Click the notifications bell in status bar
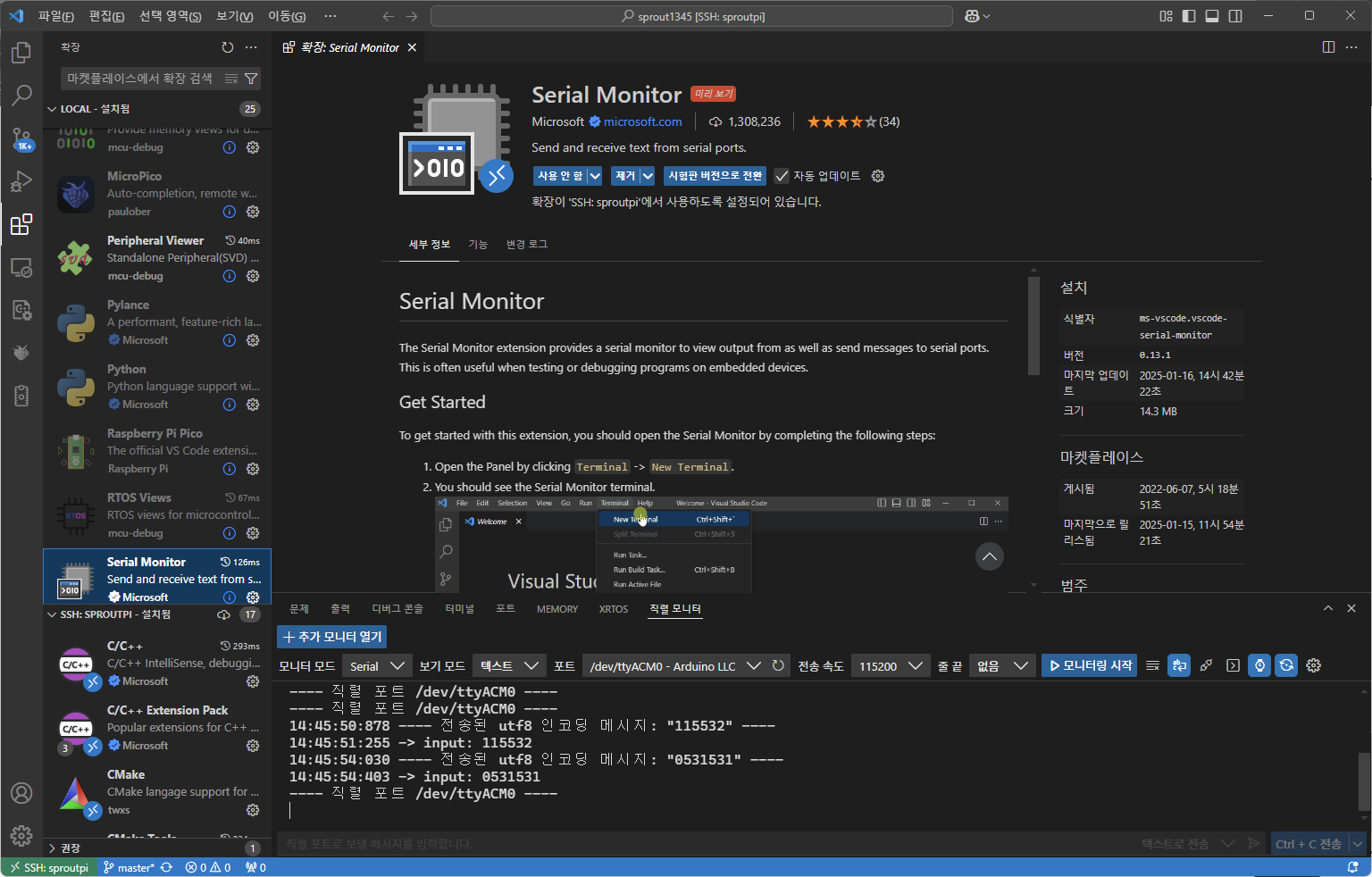 1352,867
